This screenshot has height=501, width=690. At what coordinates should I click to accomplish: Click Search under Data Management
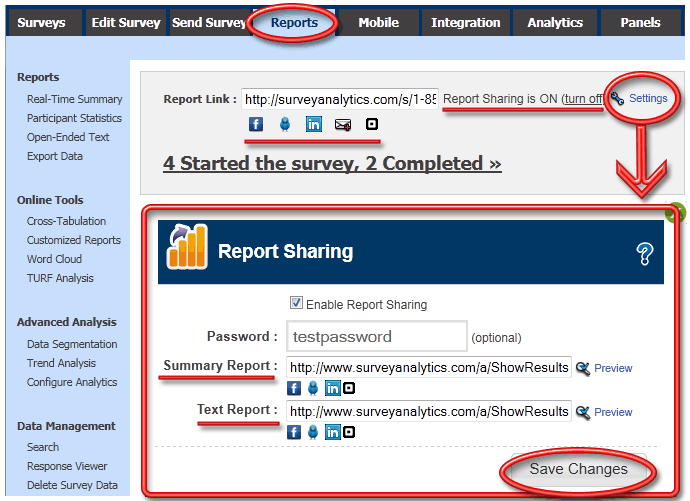click(x=43, y=447)
